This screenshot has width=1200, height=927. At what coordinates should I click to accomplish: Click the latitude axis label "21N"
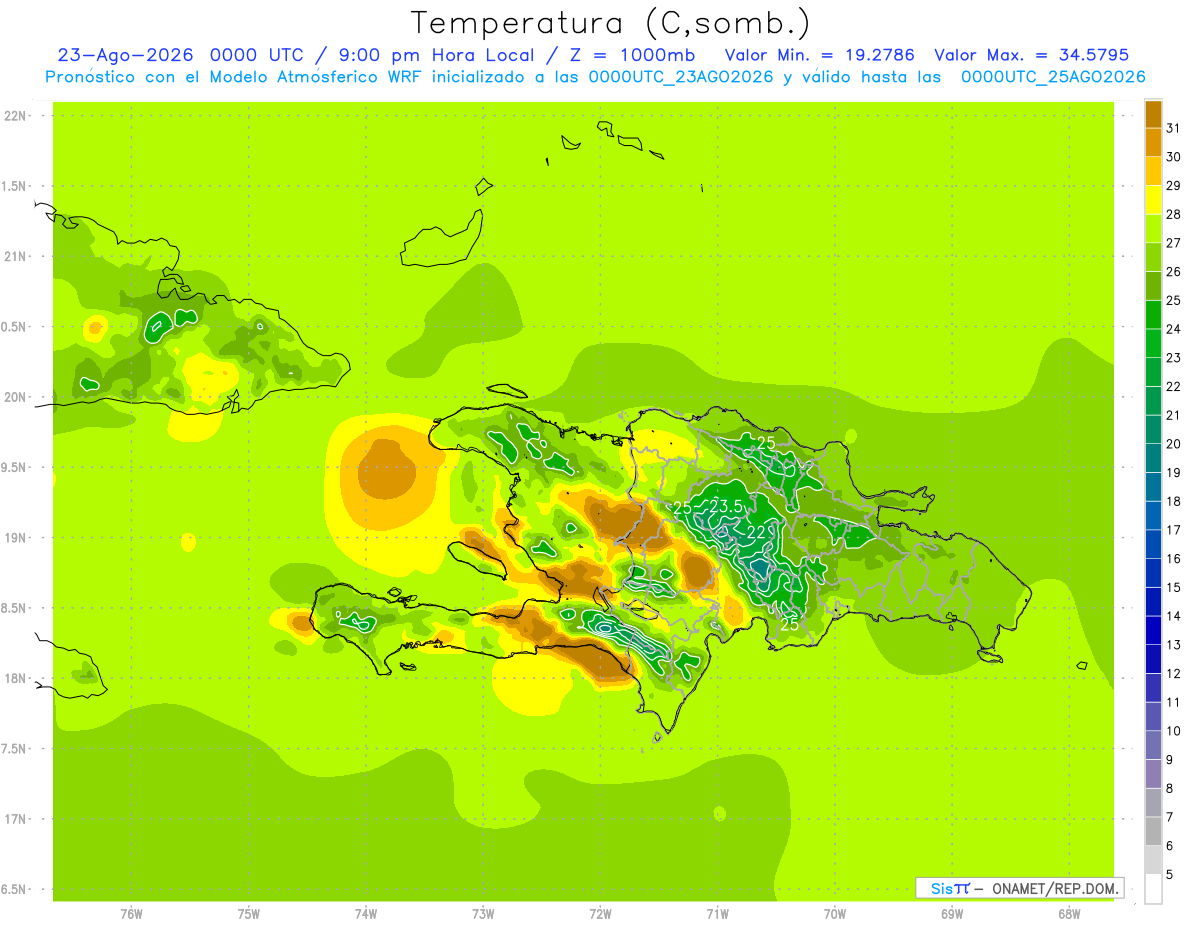17,257
